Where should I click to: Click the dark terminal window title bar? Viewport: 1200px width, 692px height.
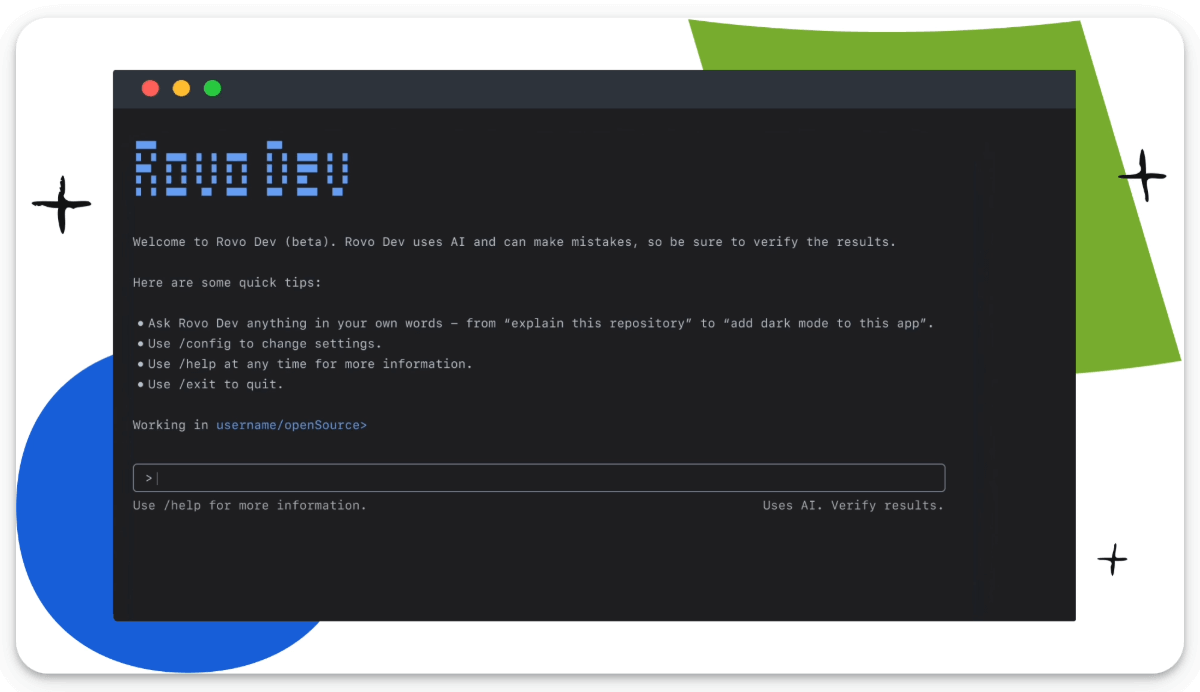pos(640,88)
